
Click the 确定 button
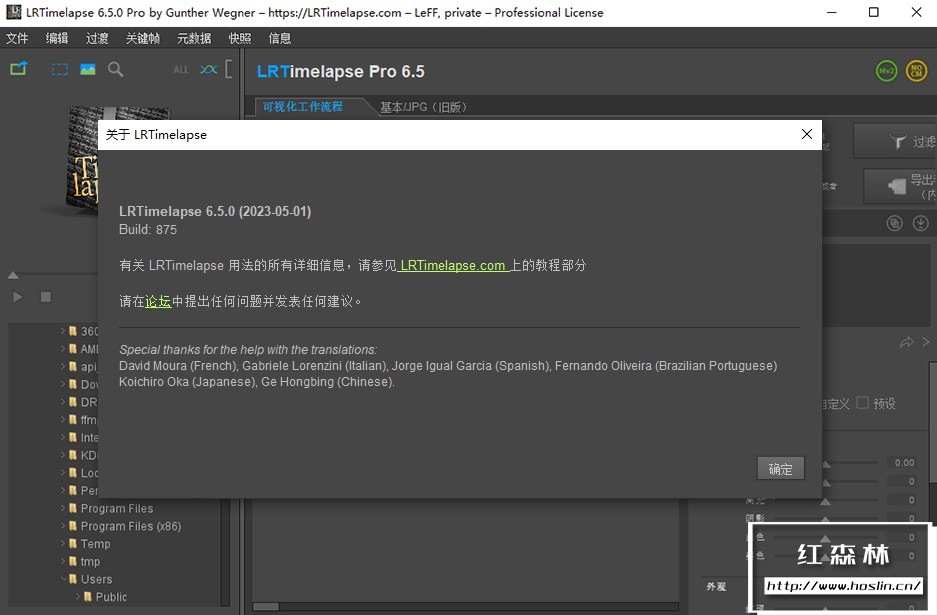tap(780, 469)
